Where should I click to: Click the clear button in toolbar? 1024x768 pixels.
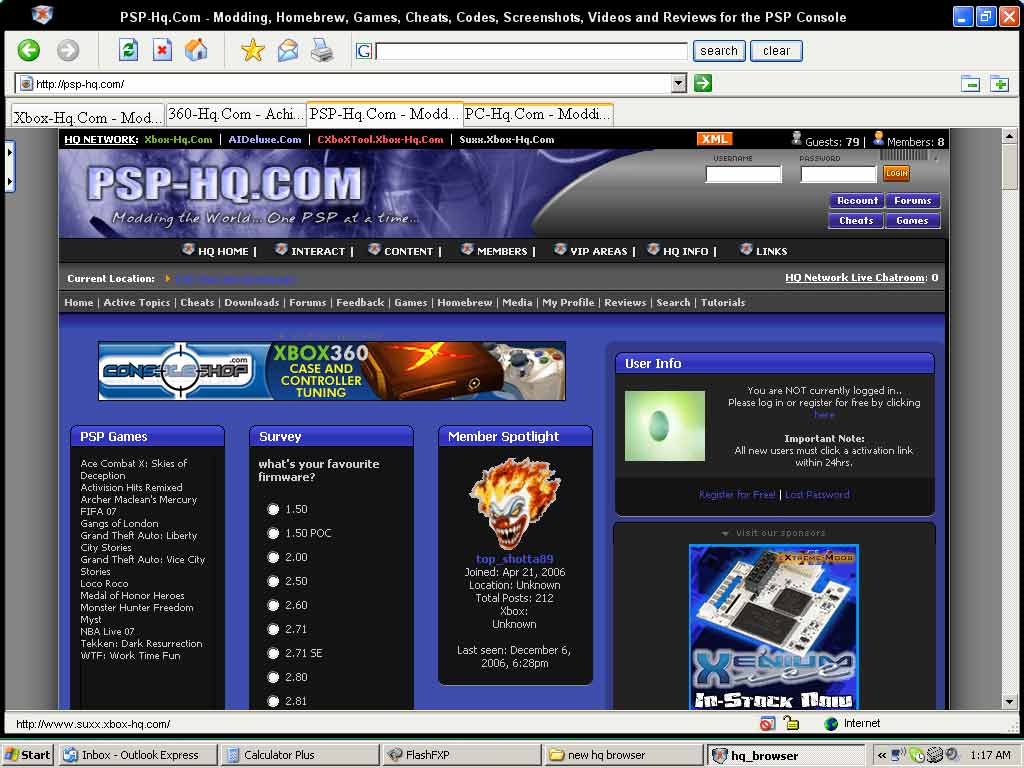(776, 51)
